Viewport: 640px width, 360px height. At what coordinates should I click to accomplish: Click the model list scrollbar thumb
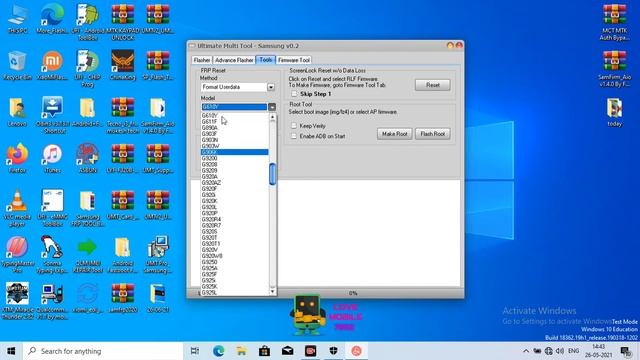(273, 174)
